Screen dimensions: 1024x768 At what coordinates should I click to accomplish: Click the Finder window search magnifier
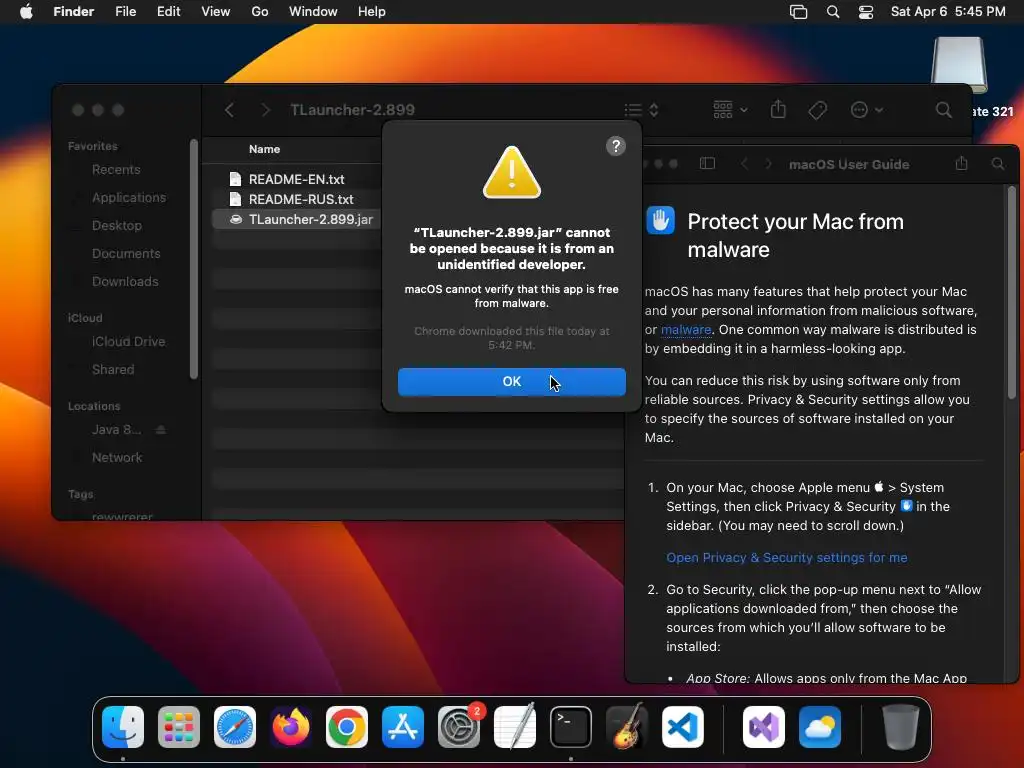(943, 110)
